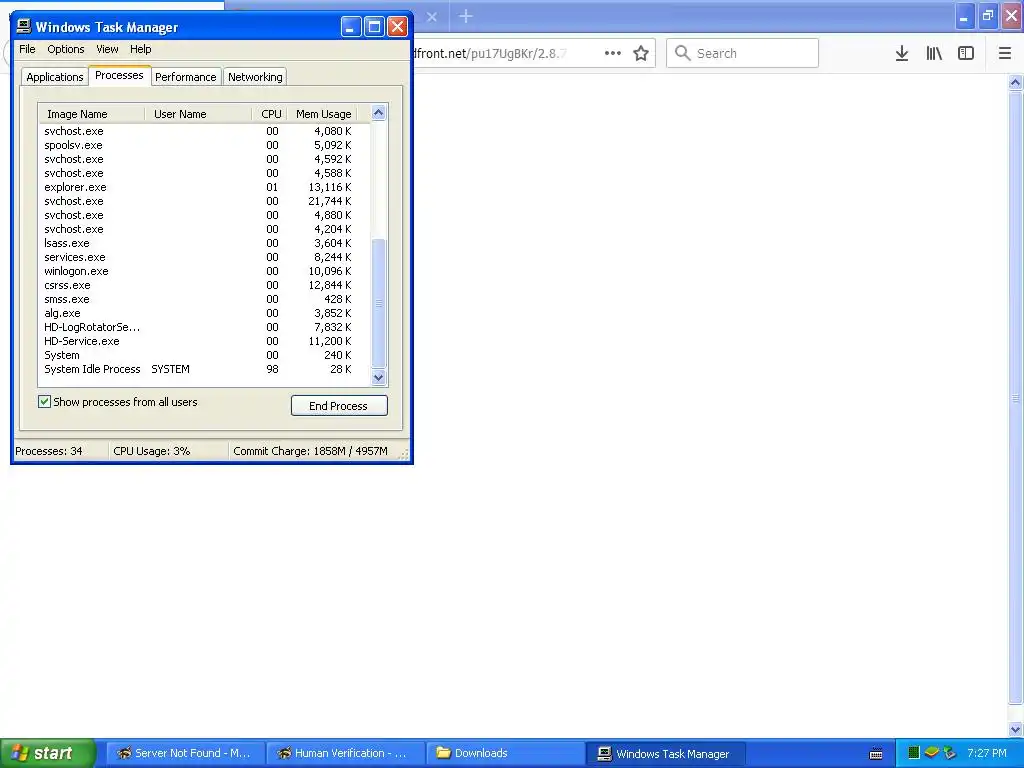Select the Processes tab

click(119, 75)
